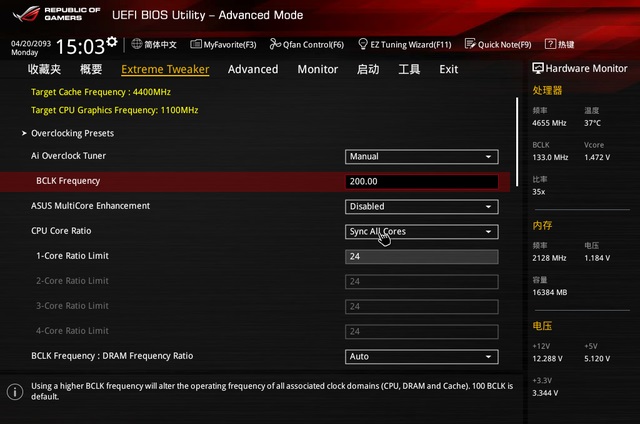The width and height of the screenshot is (640, 424).
Task: Click EZ Tuning Wizard(F11) label
Action: pyautogui.click(x=411, y=44)
